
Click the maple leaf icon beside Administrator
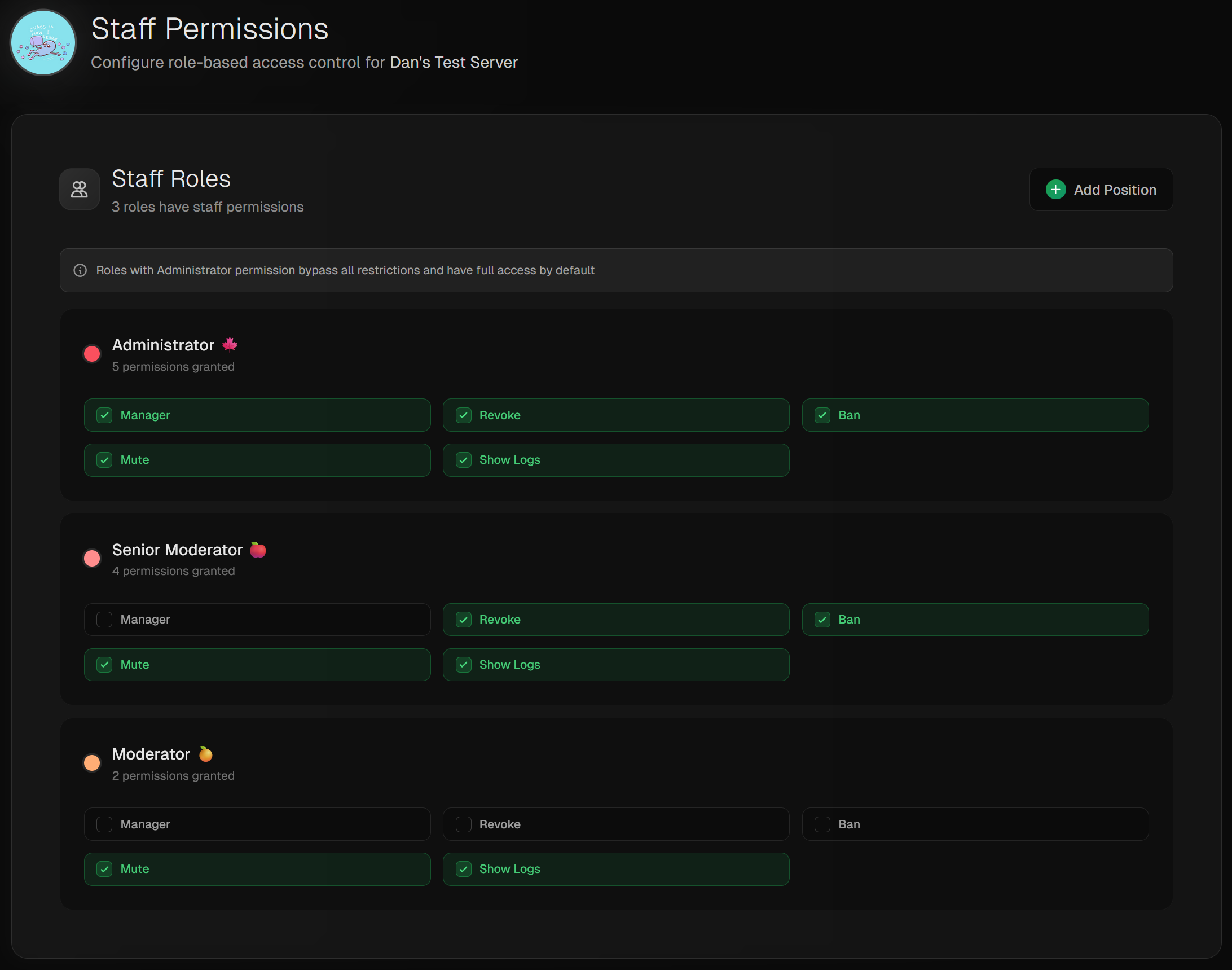230,345
